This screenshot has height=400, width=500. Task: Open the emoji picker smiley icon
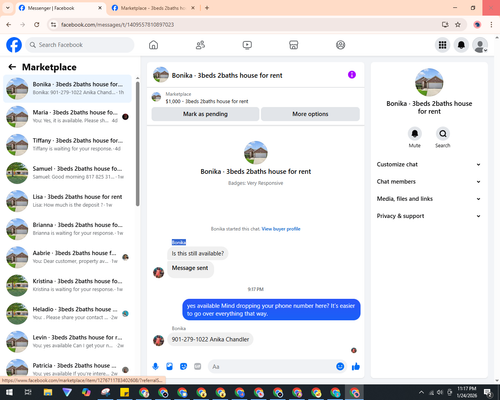pos(340,367)
